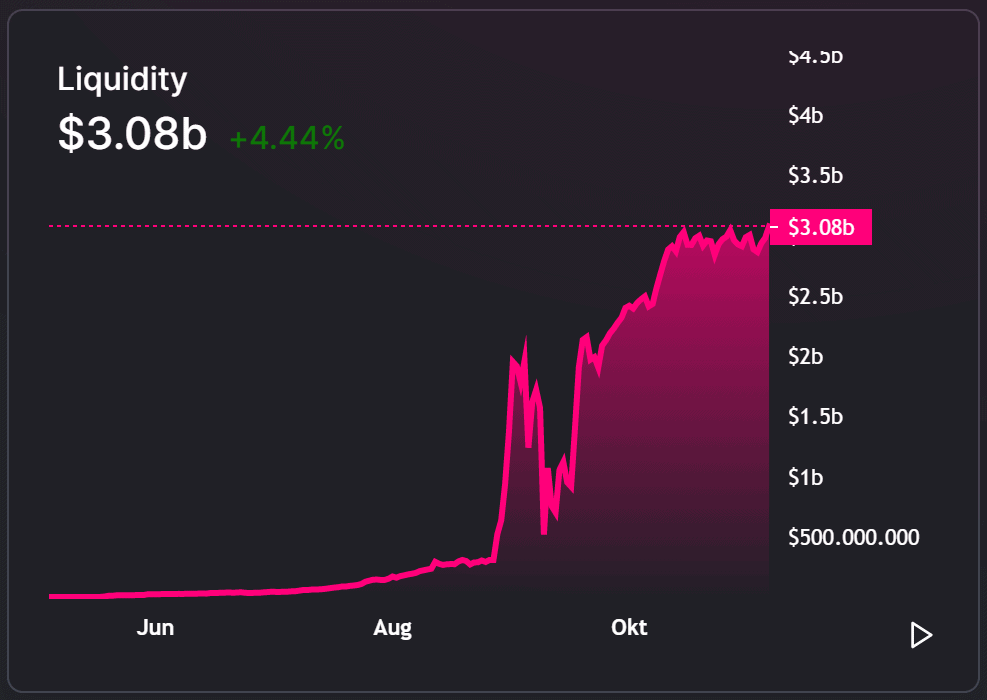The image size is (987, 700).
Task: Click the partially hidden $4.5b axis label
Action: (815, 57)
